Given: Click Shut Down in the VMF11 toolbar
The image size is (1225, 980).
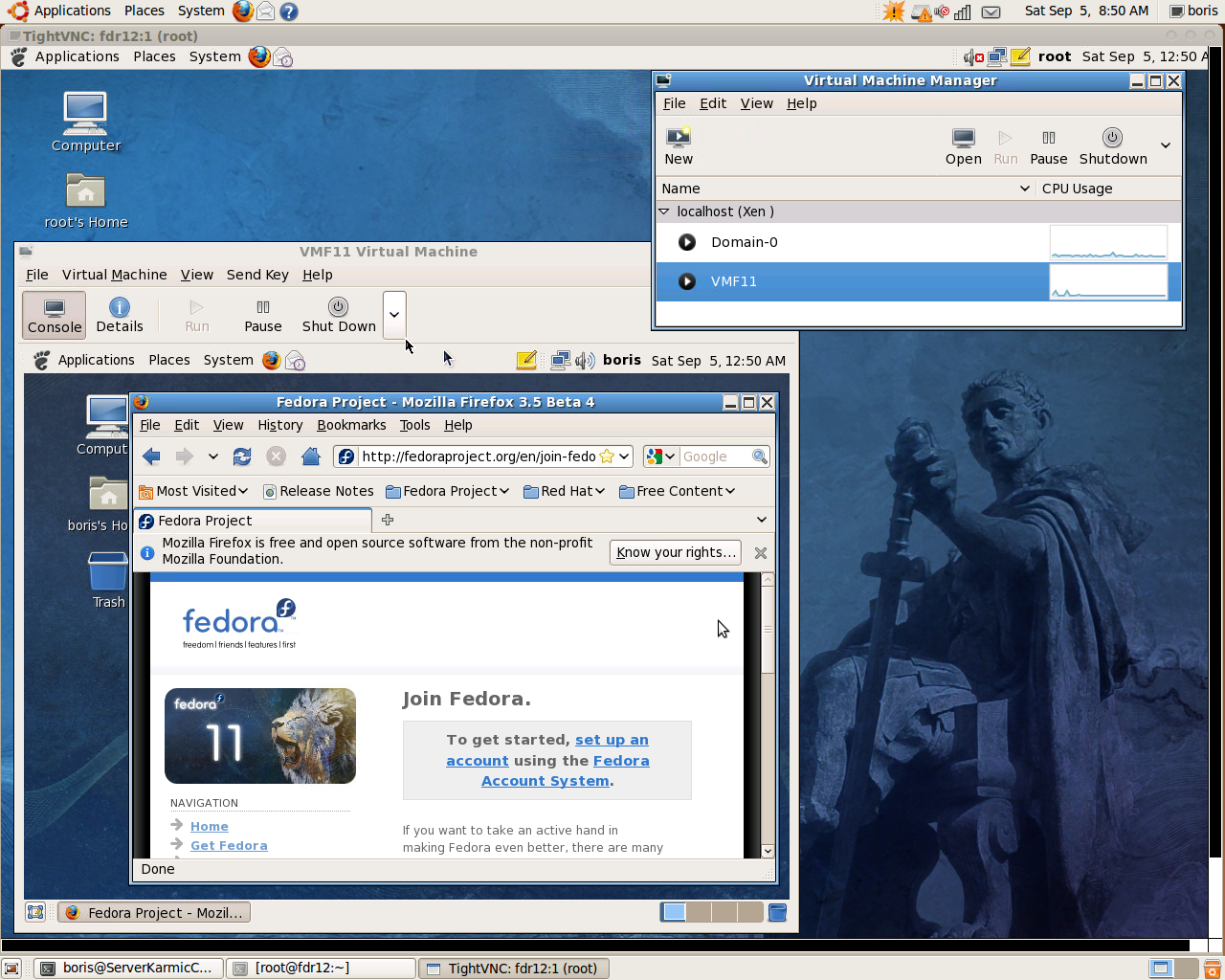Looking at the screenshot, I should point(339,315).
